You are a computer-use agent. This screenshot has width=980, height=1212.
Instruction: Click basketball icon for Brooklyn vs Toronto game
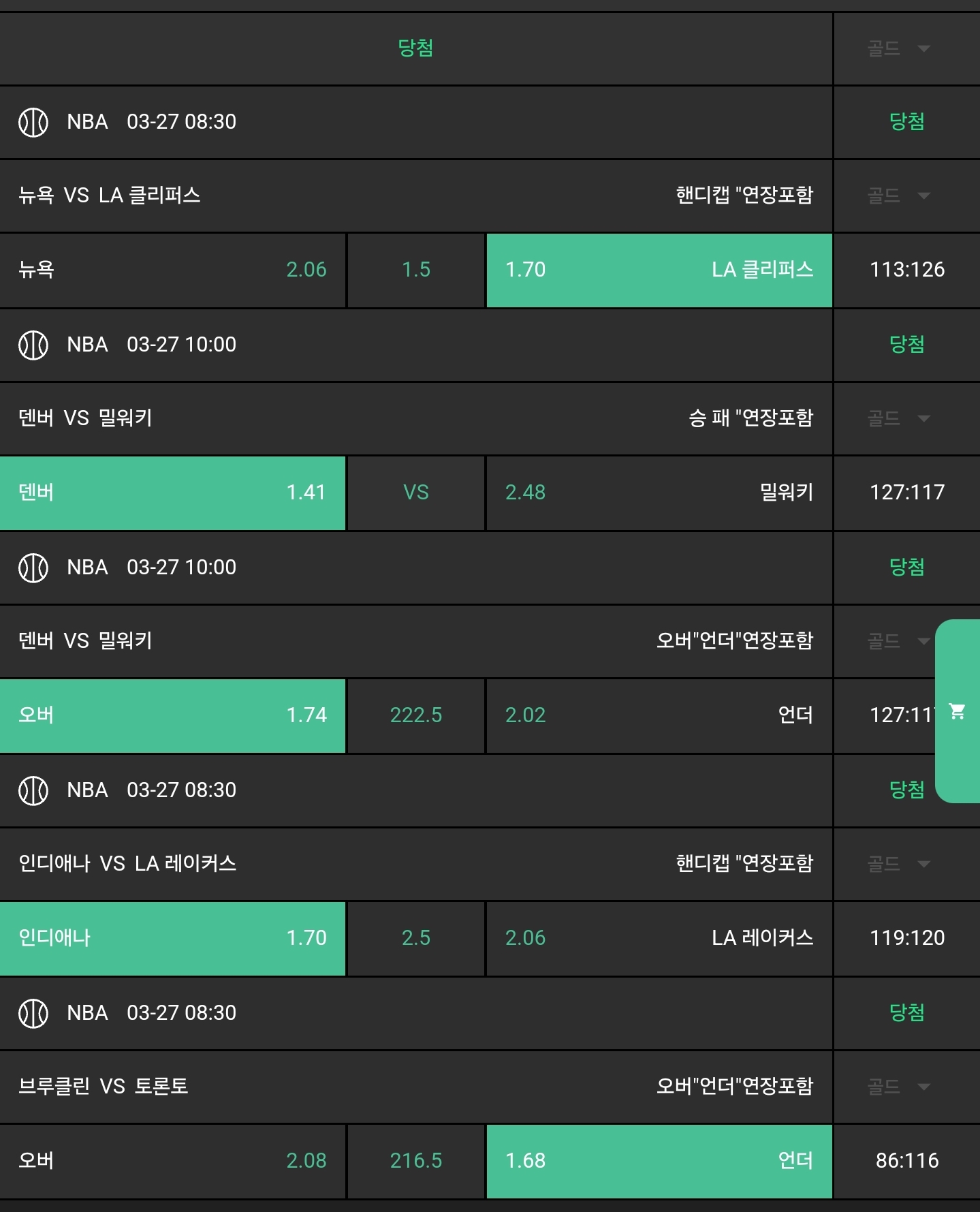point(33,1013)
